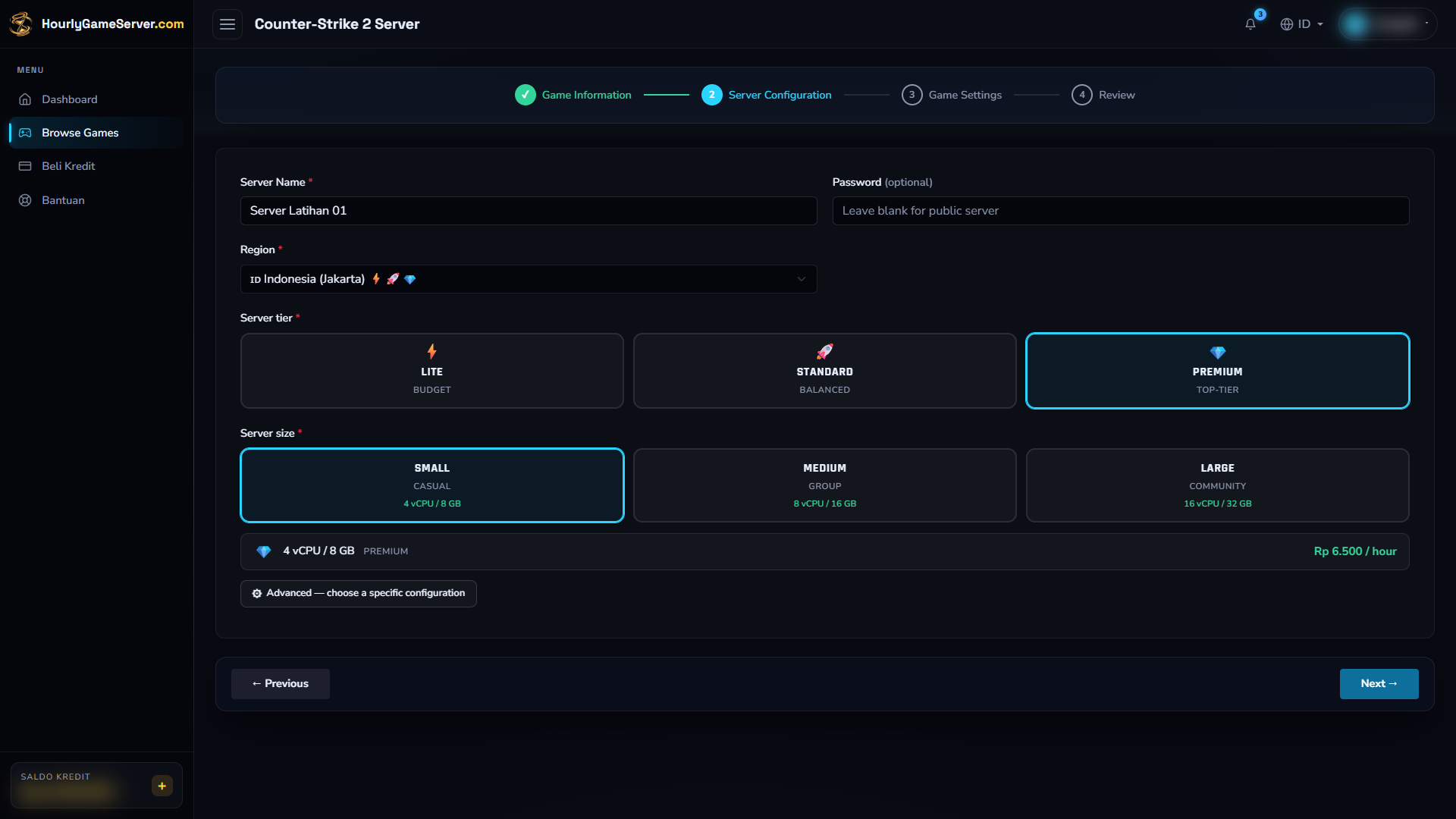The image size is (1456, 819).
Task: Open Beli Kredit menu item
Action: click(96, 166)
